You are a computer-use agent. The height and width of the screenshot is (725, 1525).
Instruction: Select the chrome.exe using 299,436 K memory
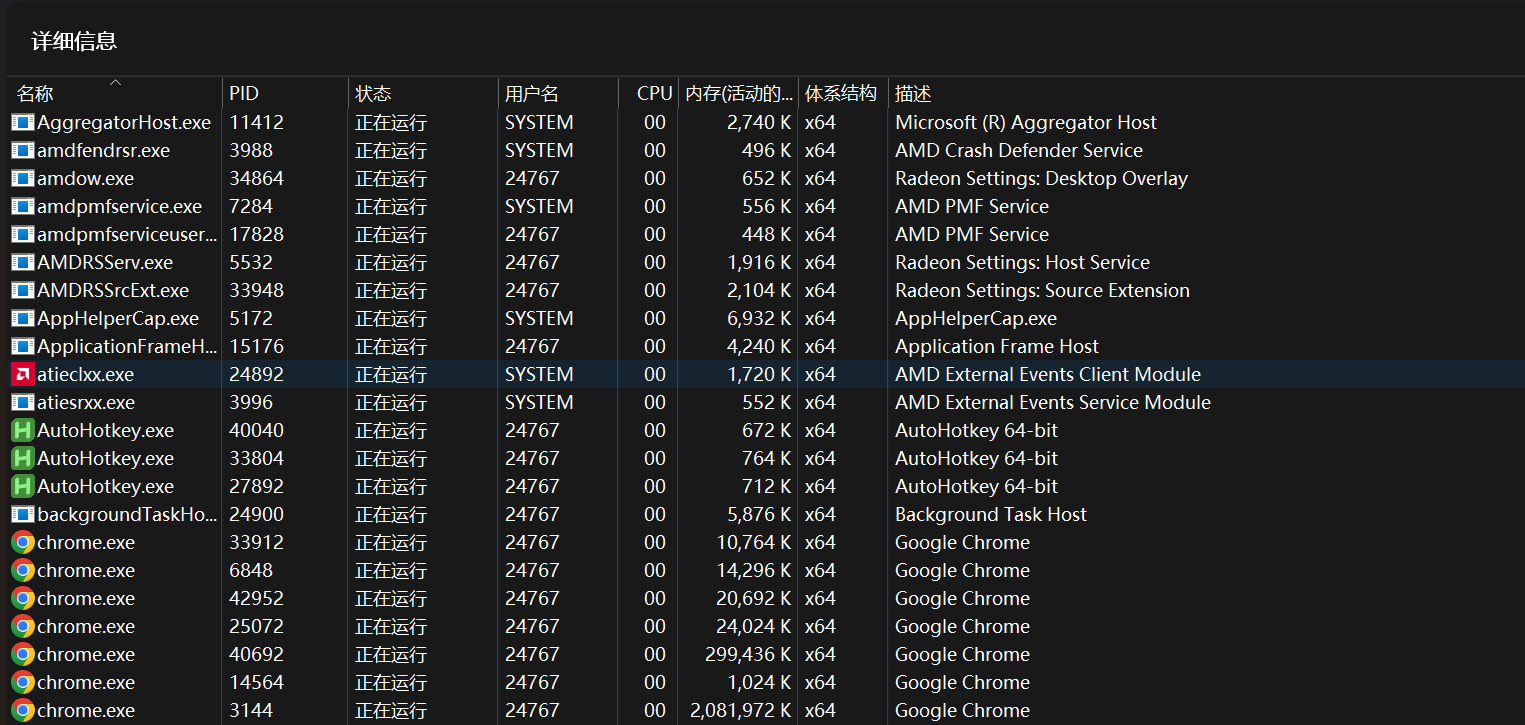85,655
